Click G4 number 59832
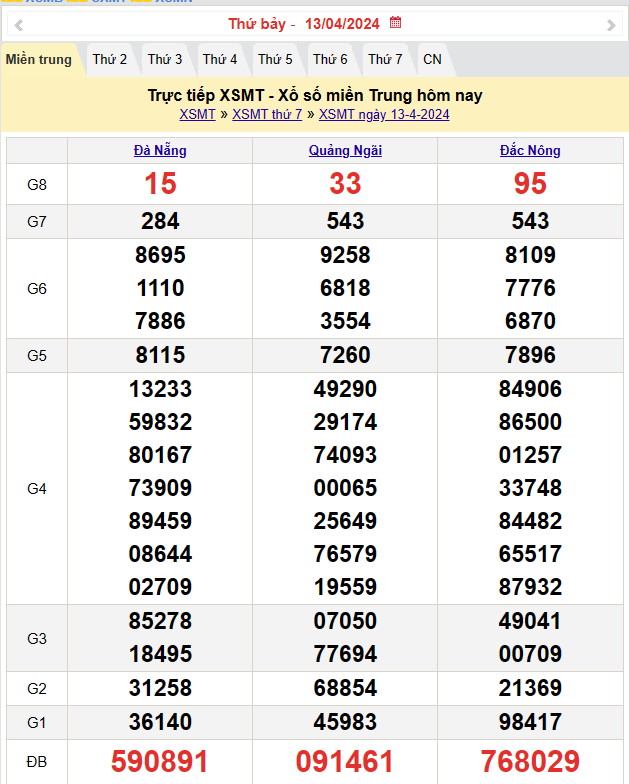The width and height of the screenshot is (629, 784). point(160,422)
